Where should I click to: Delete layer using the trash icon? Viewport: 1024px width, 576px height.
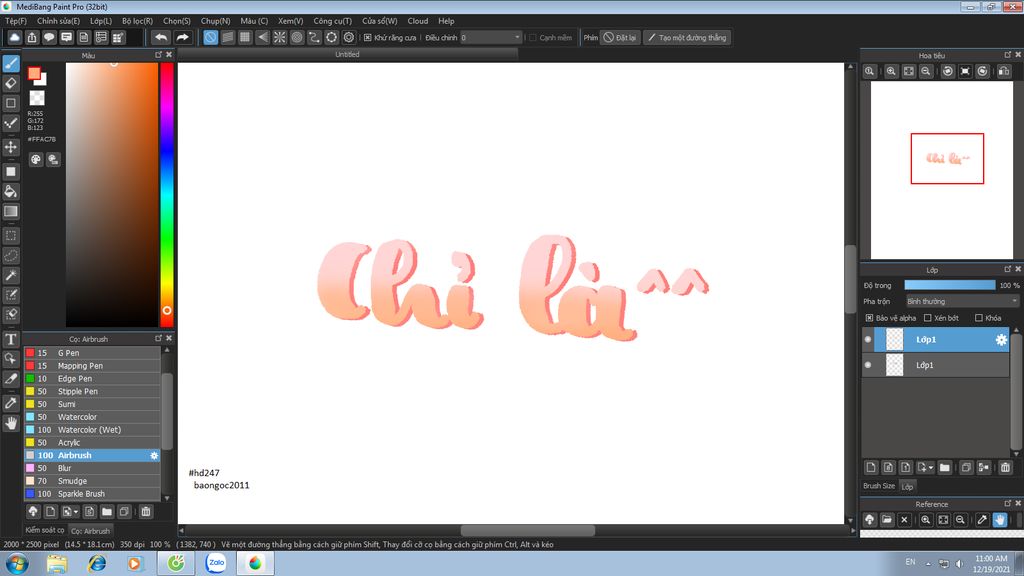(x=1005, y=467)
